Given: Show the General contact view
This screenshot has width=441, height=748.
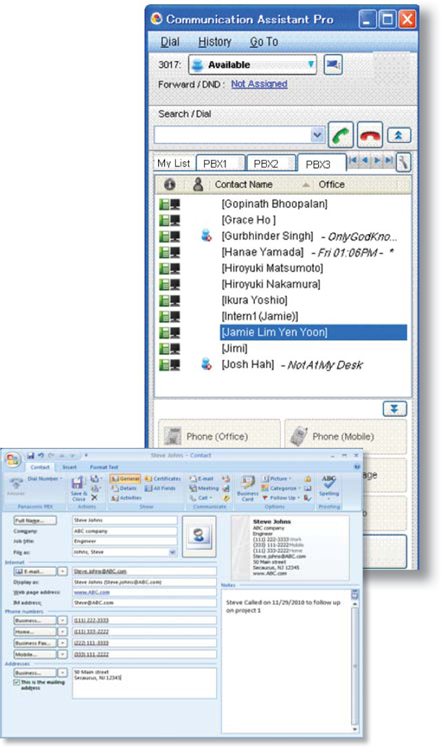Looking at the screenshot, I should [125, 478].
